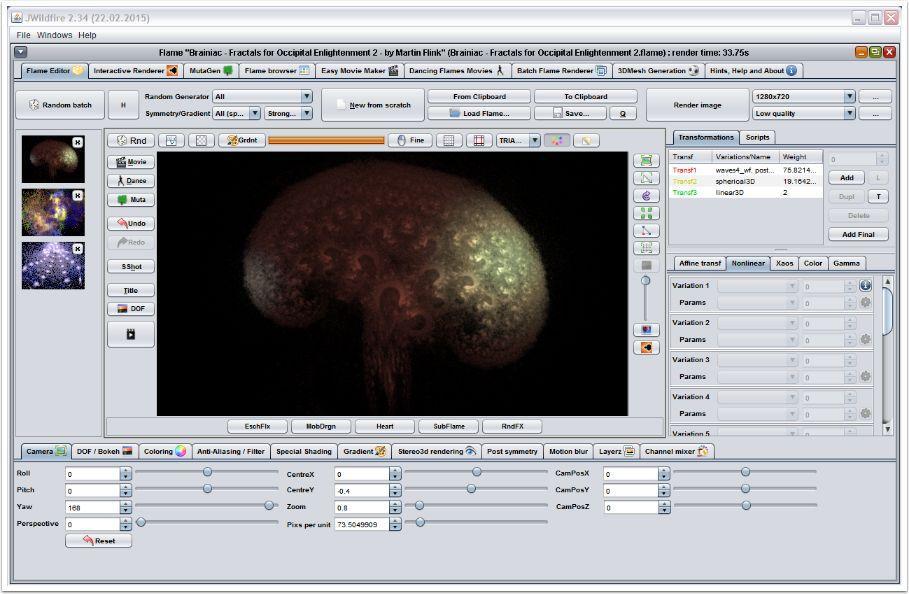Click the Load Flame... folder button
The height and width of the screenshot is (594, 909).
[x=479, y=113]
